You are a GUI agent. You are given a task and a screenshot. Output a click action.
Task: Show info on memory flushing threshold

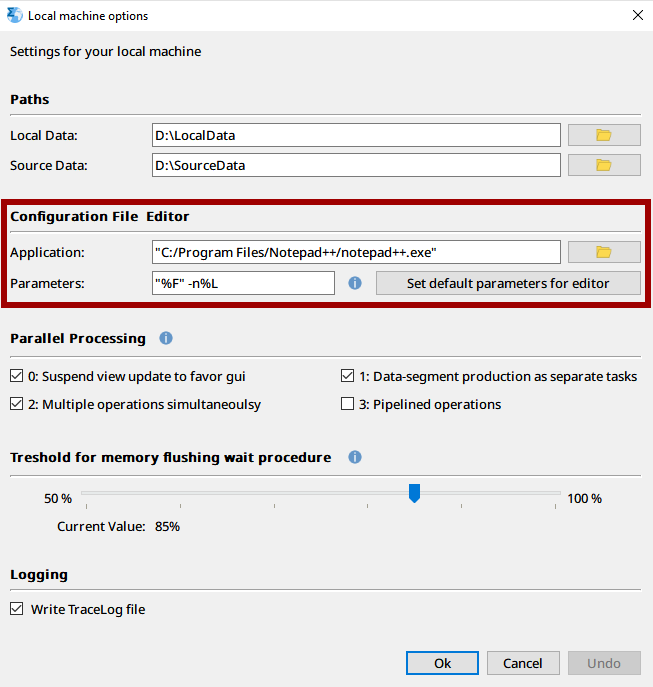(355, 457)
